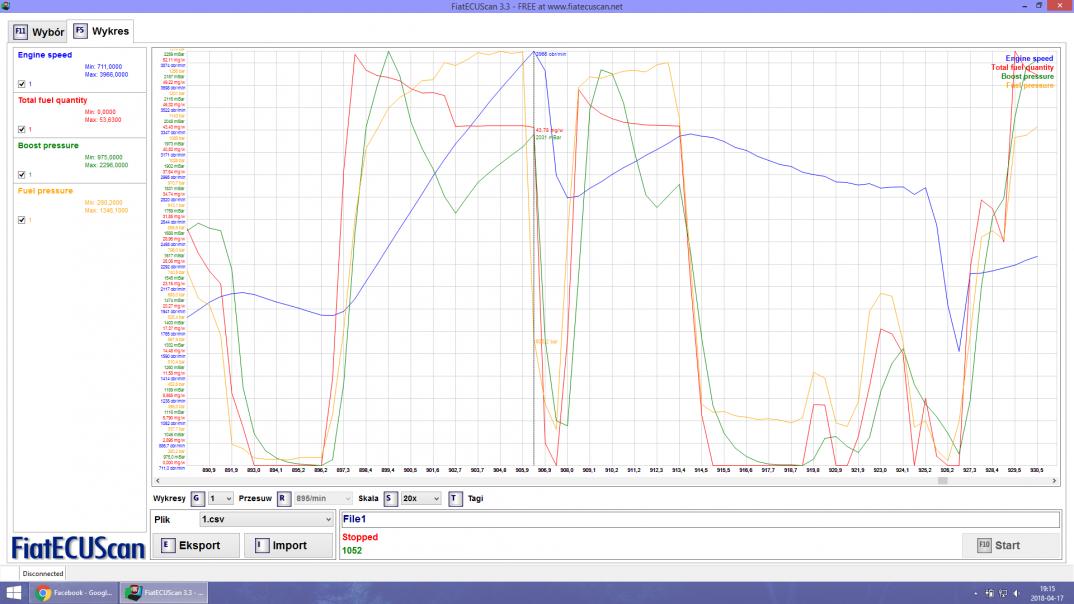Open Chrome Facebook window in taskbar

[x=73, y=592]
